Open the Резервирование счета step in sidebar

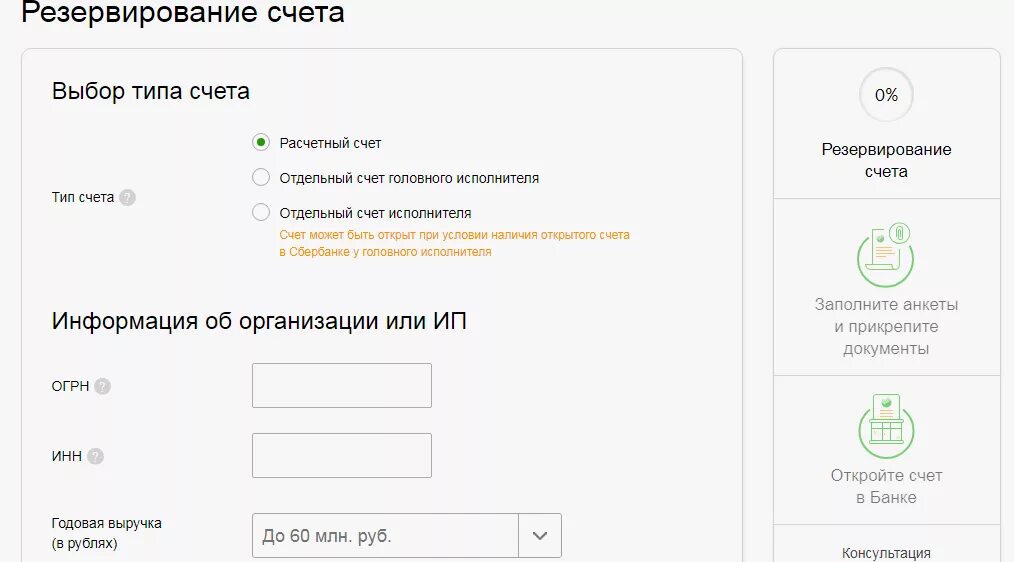tap(886, 160)
